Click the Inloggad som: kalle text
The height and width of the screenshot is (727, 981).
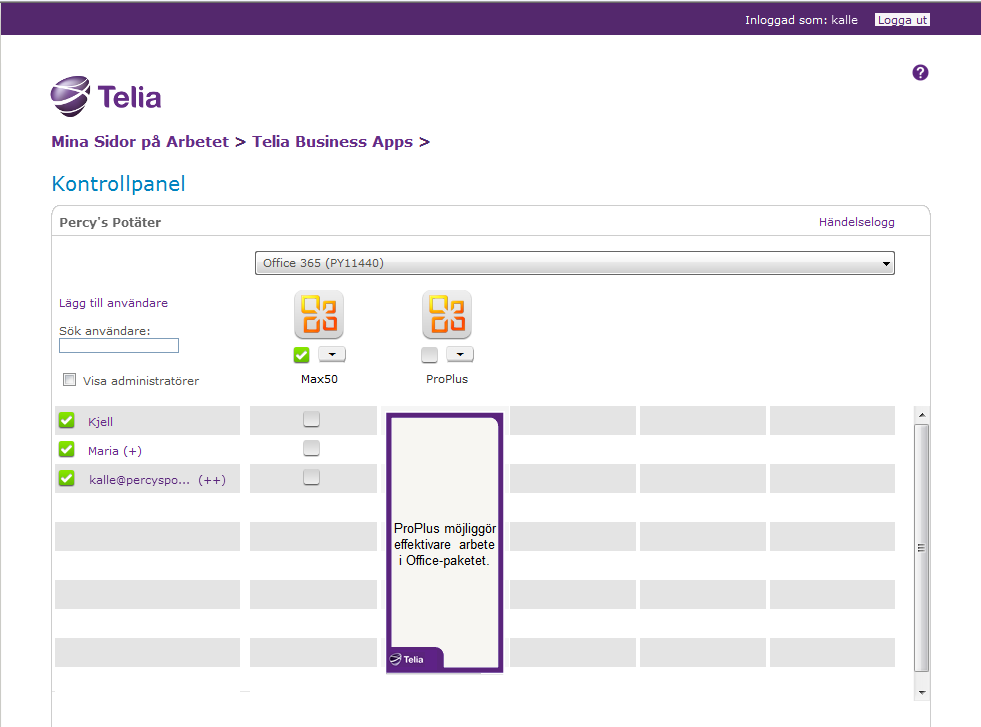click(801, 20)
